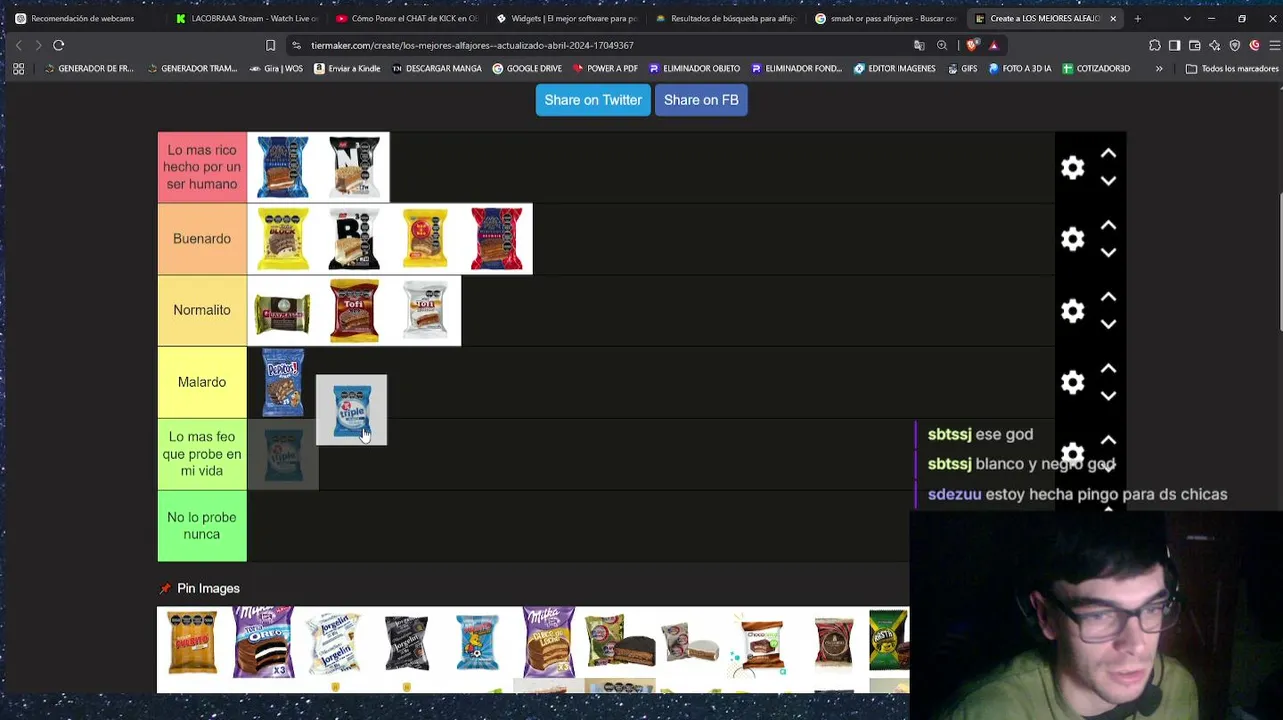This screenshot has width=1283, height=720.
Task: Pick the red Tofi alfajor in Normalito
Action: coord(354,310)
